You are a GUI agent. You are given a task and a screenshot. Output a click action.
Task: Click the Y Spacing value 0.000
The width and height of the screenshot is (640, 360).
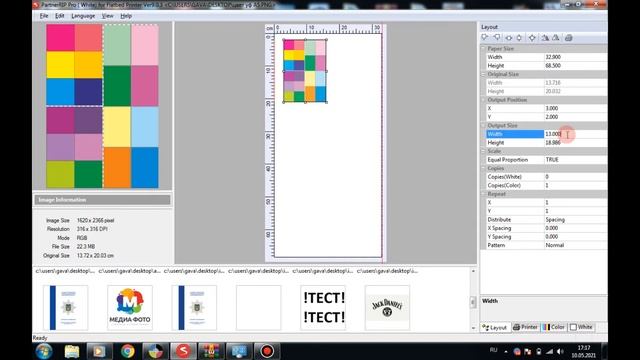pyautogui.click(x=576, y=237)
